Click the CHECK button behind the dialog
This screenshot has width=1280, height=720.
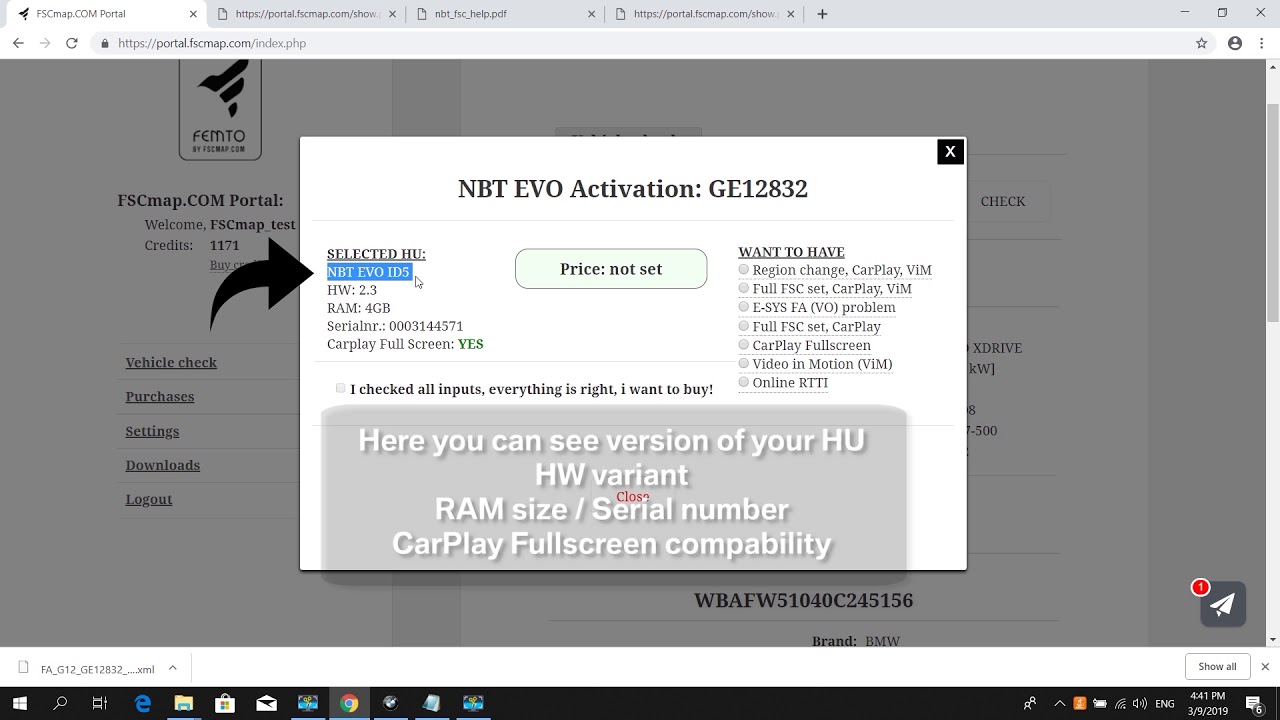1003,201
